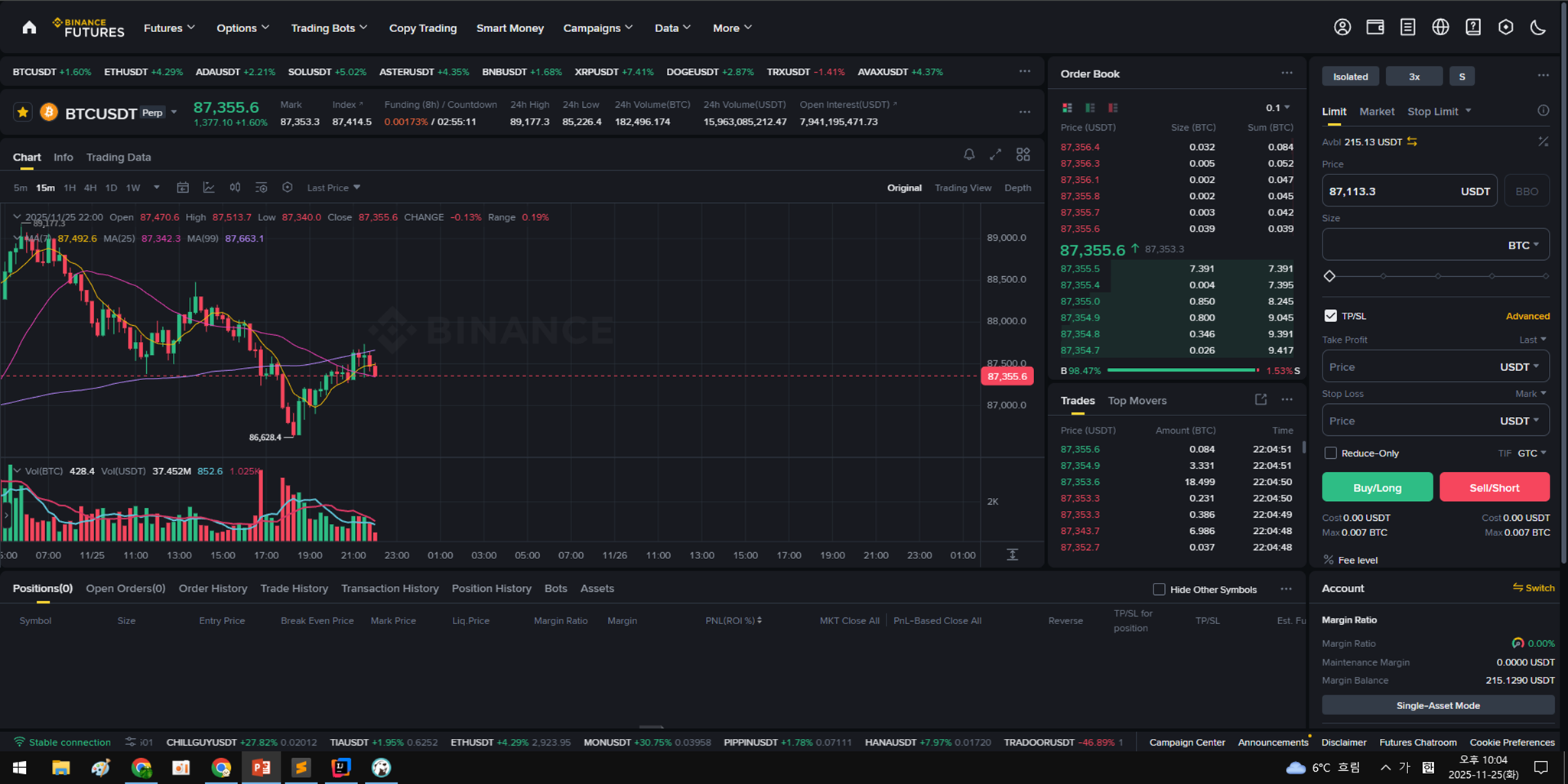
Task: Open the 0.1 order book grouping dropdown
Action: click(1277, 108)
